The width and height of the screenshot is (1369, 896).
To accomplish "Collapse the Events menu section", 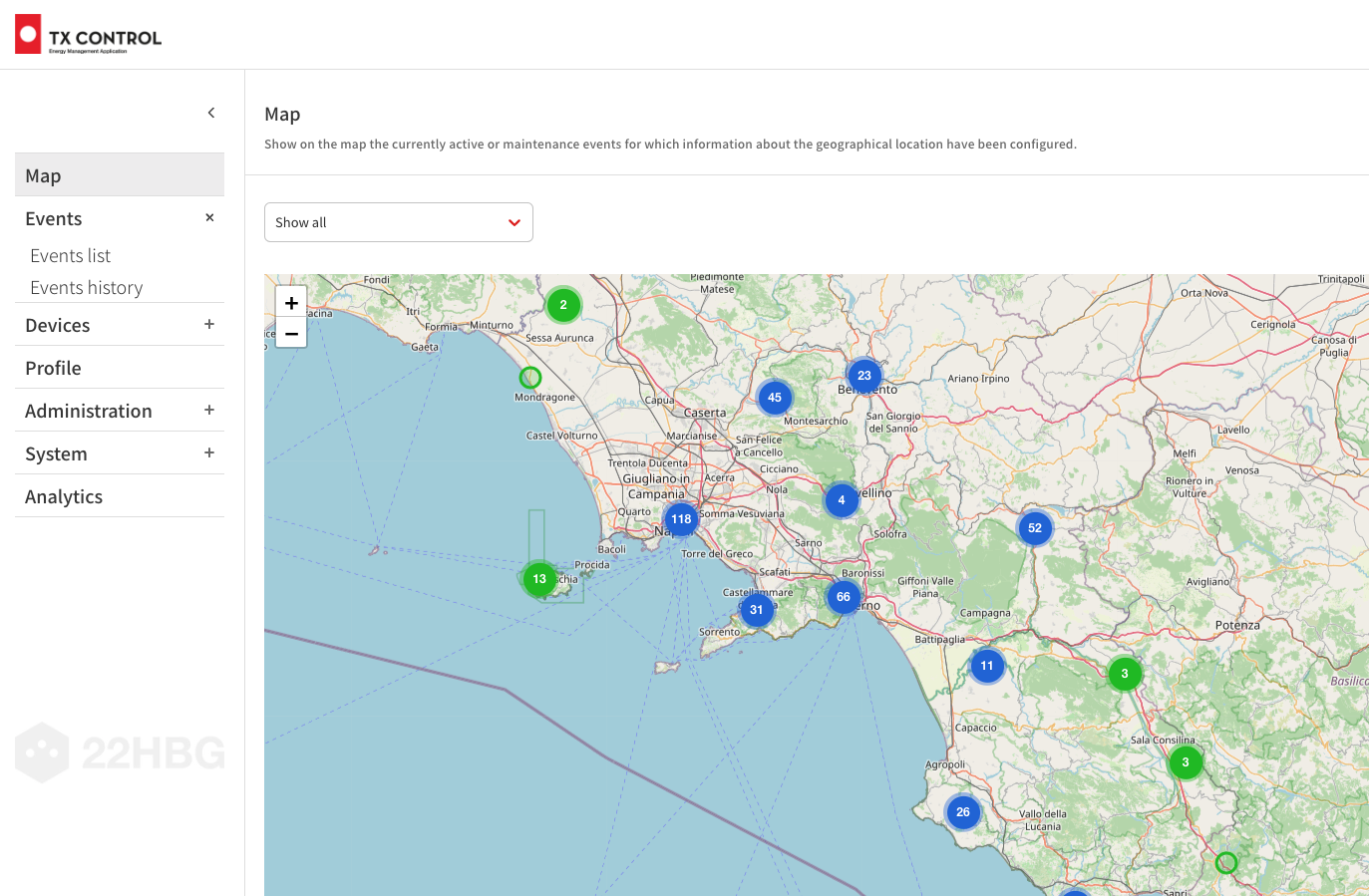I will pos(209,218).
